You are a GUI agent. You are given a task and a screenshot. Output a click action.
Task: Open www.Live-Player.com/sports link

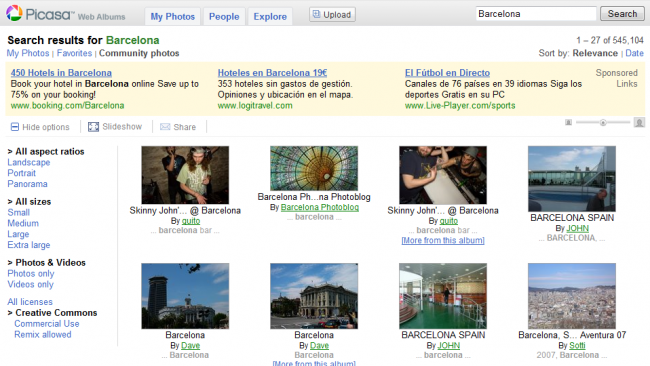pyautogui.click(x=460, y=105)
